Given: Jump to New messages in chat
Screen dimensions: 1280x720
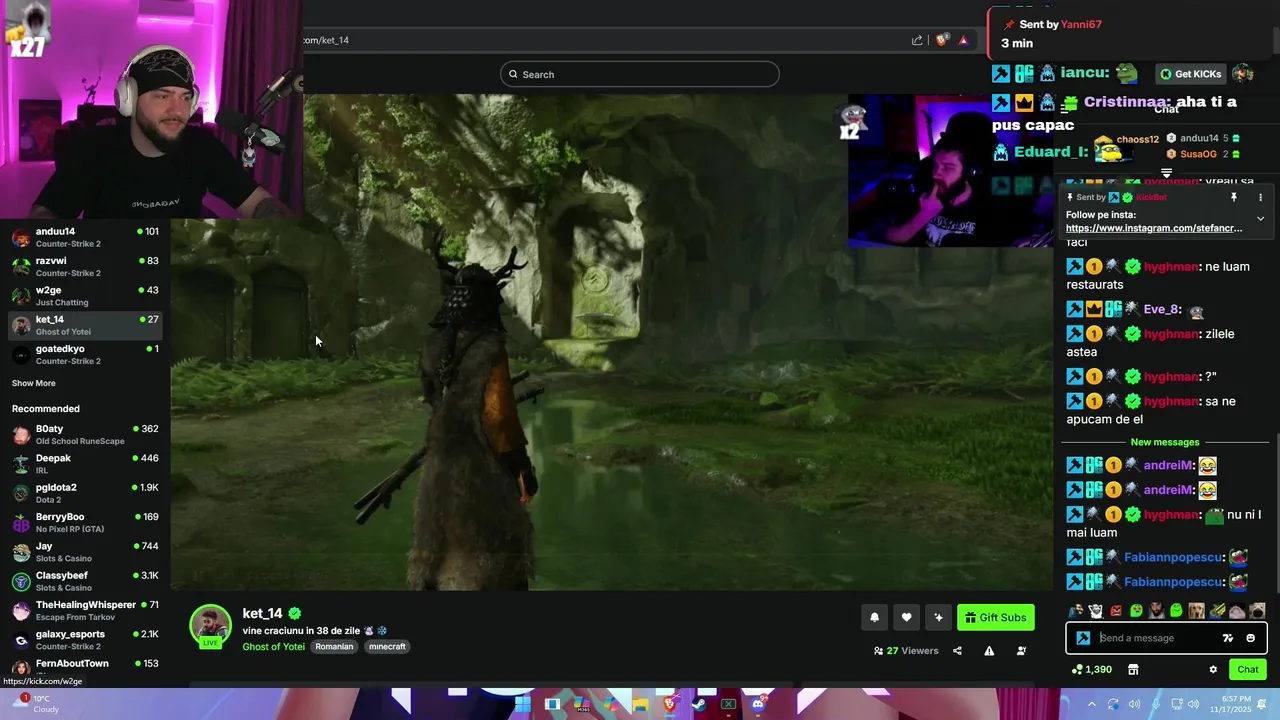Looking at the screenshot, I should click(x=1164, y=442).
